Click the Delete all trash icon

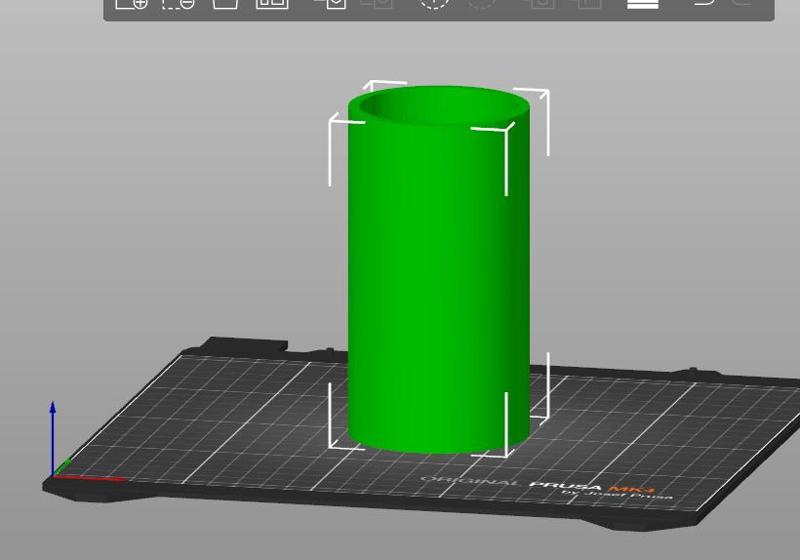225,3
